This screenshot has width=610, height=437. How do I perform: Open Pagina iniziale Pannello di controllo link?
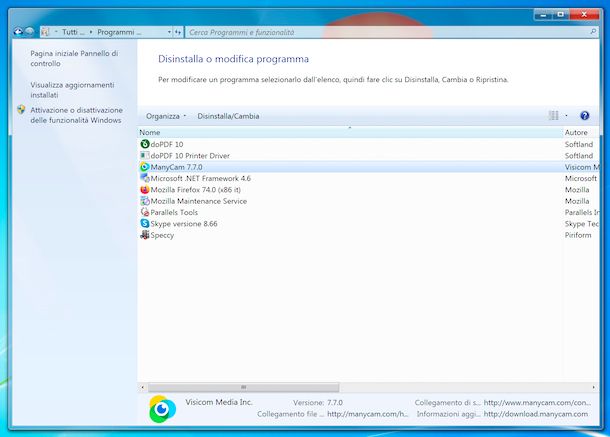[x=74, y=58]
